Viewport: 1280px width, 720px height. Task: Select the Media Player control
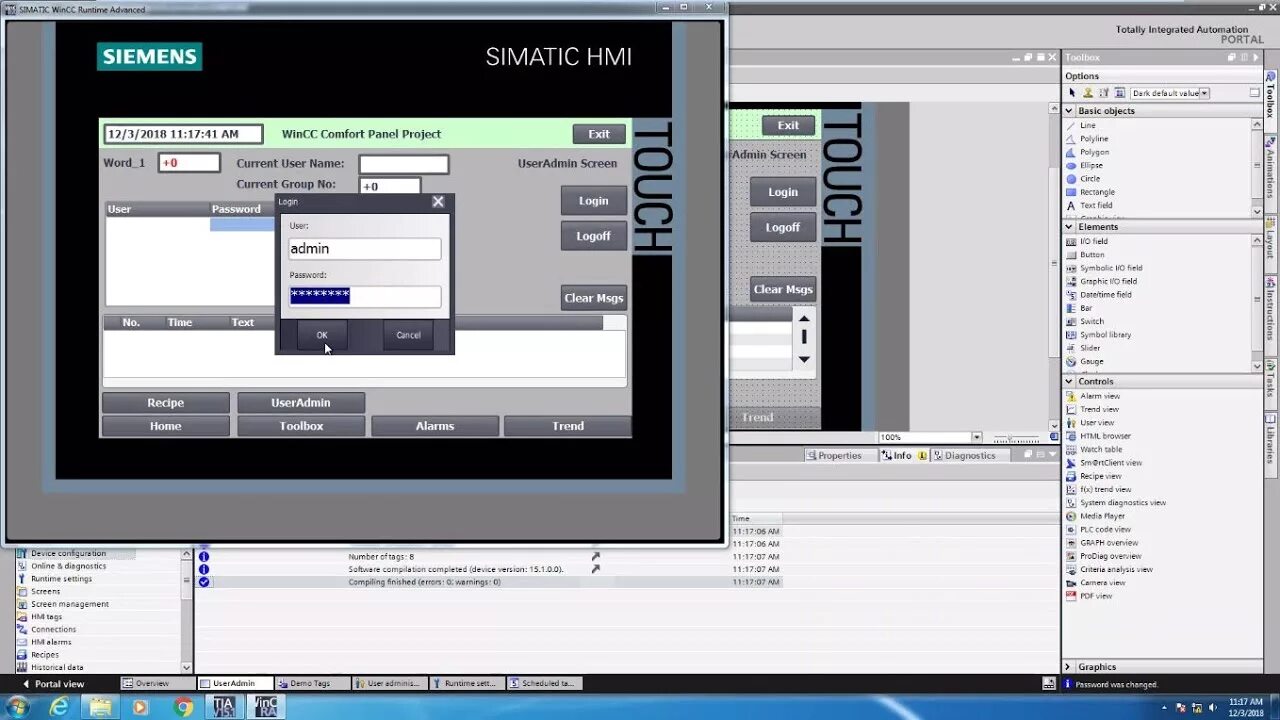coord(1102,516)
